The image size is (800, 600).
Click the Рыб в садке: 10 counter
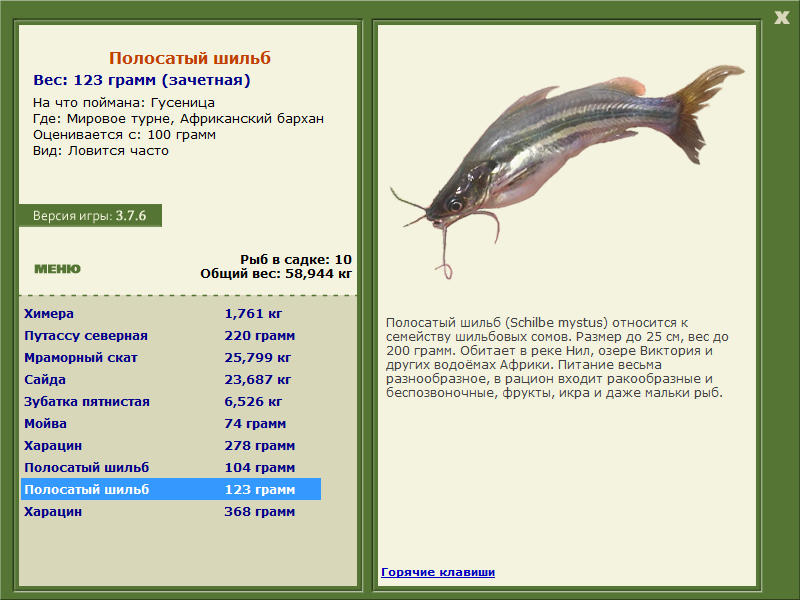coord(296,259)
